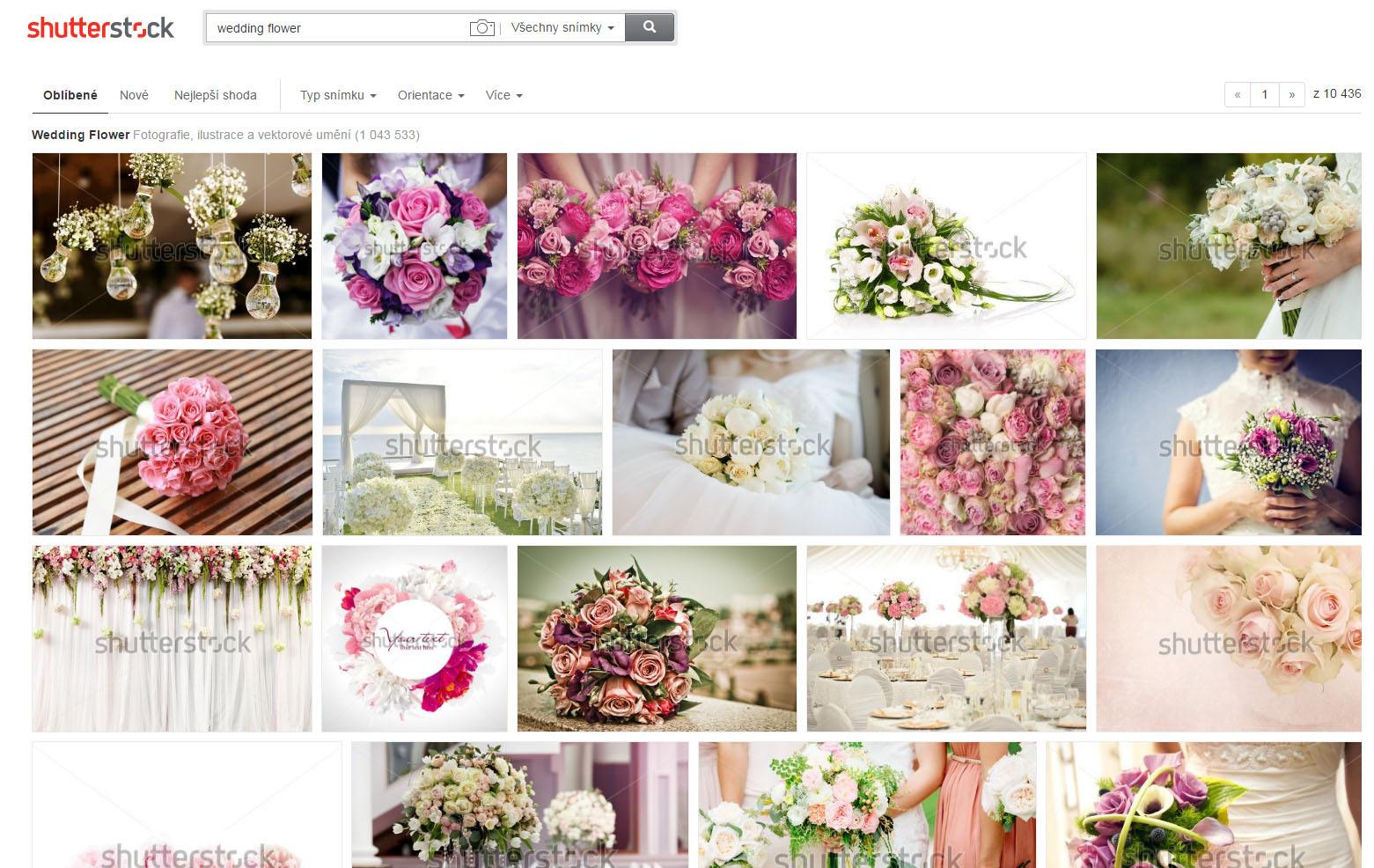Open the Všechny snímky dropdown

tap(562, 28)
